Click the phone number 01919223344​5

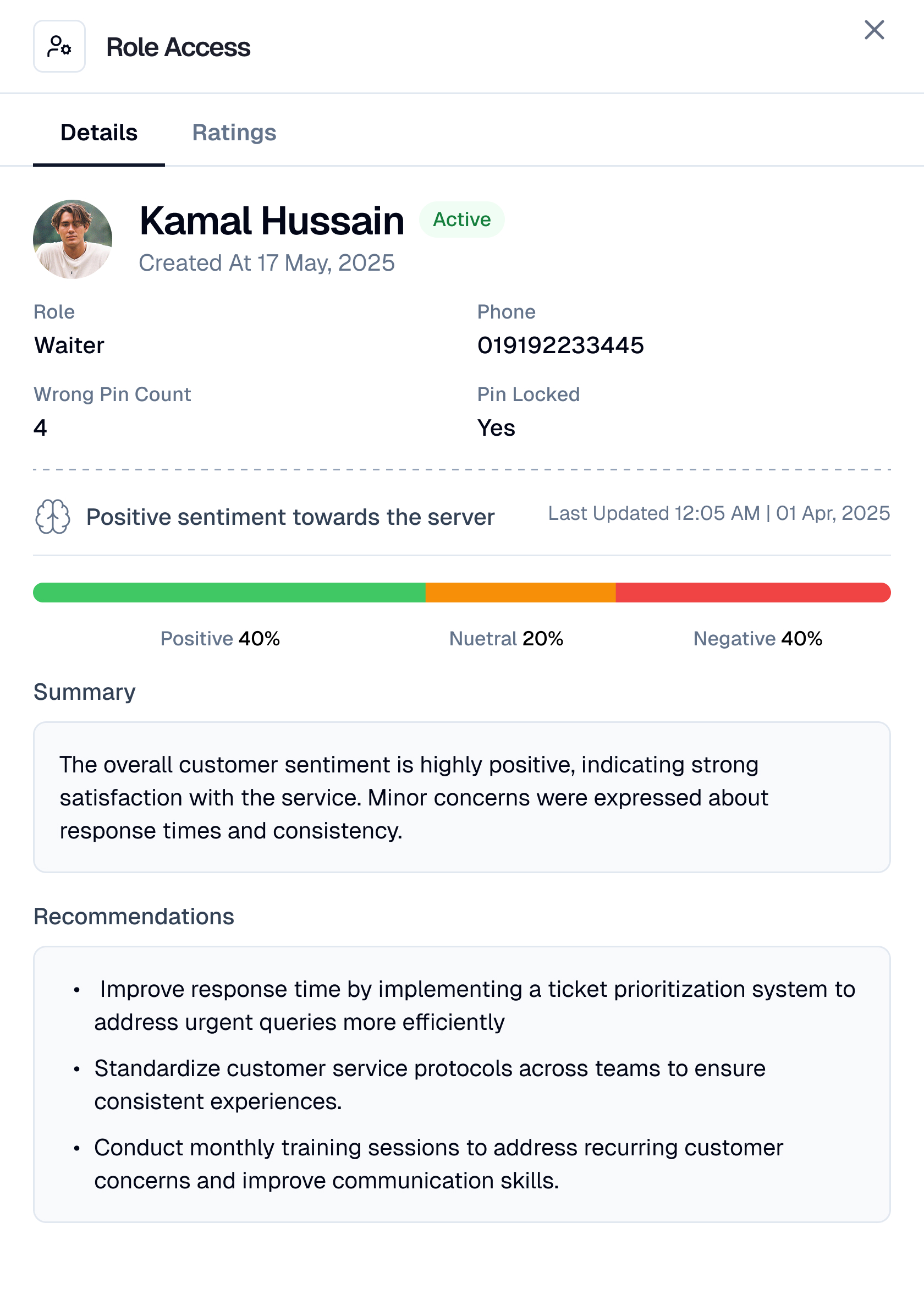pyautogui.click(x=560, y=346)
